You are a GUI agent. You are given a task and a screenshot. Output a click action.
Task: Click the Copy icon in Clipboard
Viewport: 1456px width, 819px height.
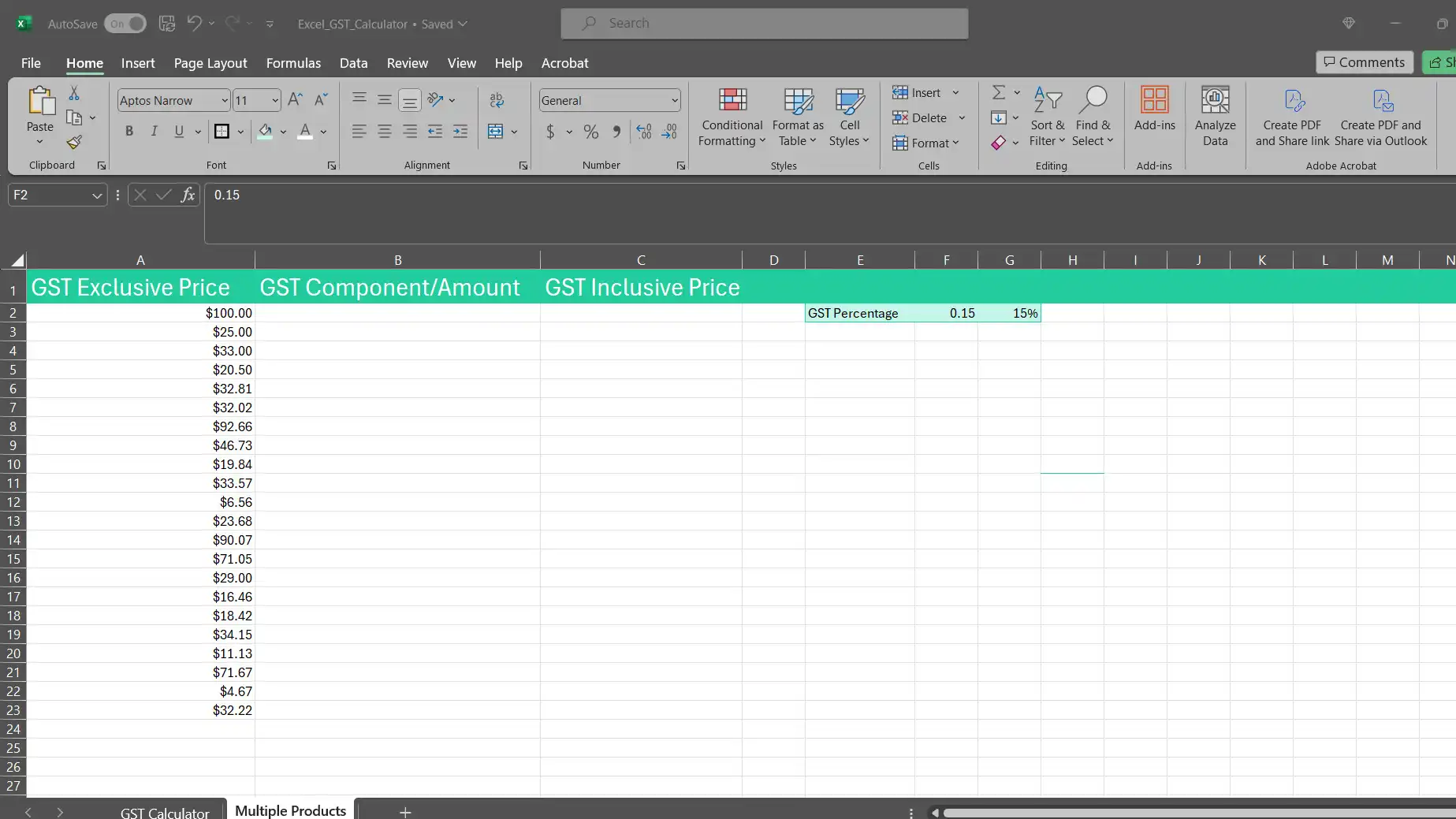coord(74,117)
